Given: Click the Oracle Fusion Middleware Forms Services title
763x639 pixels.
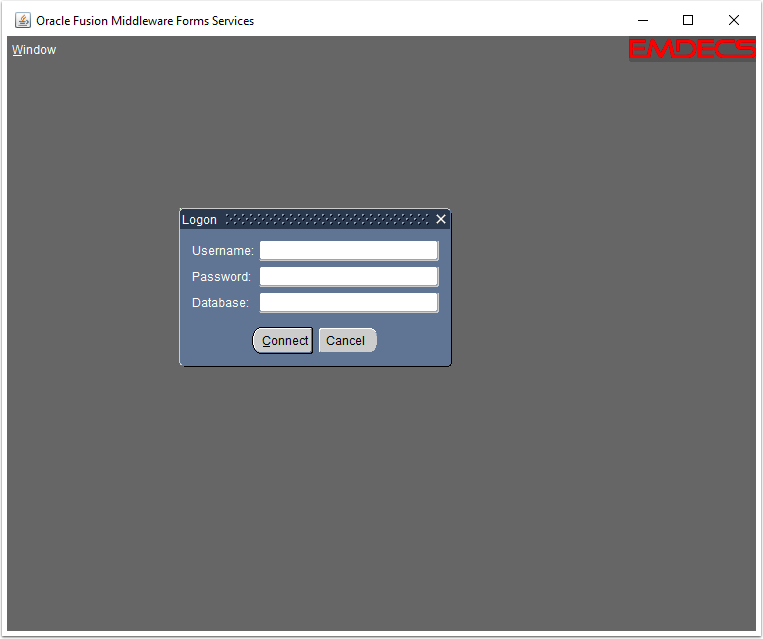Looking at the screenshot, I should (145, 21).
